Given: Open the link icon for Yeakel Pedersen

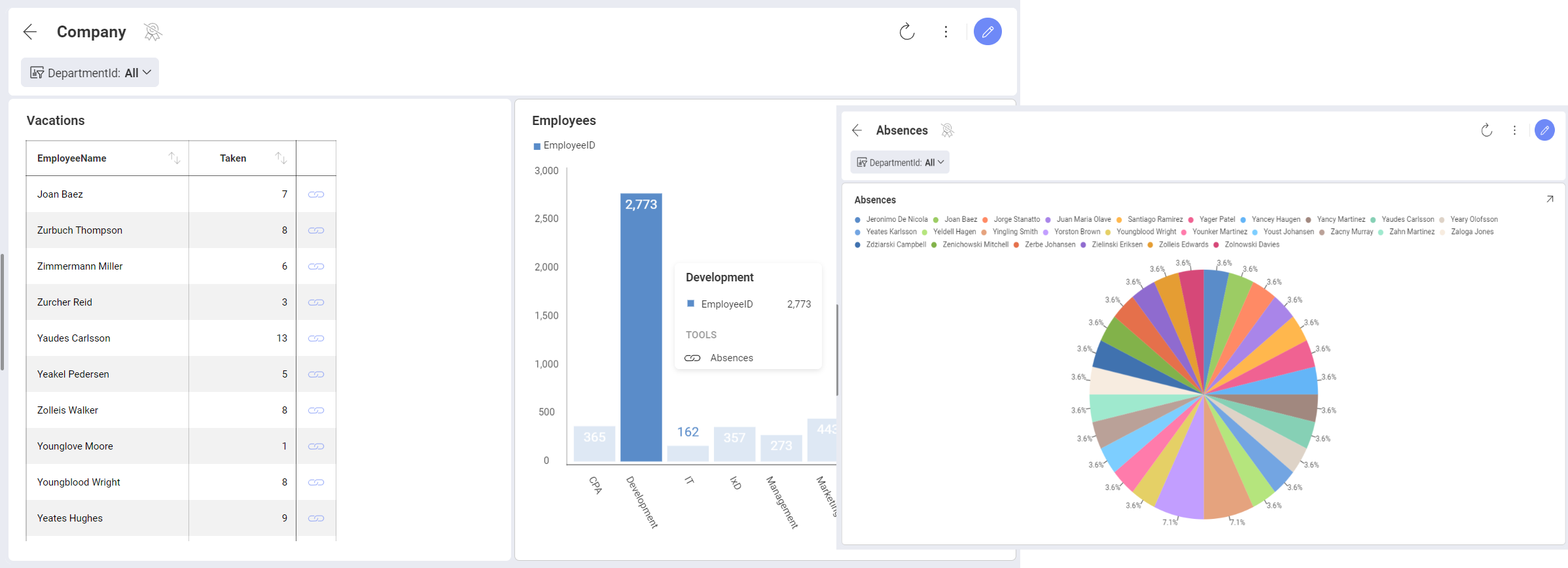Looking at the screenshot, I should point(316,374).
